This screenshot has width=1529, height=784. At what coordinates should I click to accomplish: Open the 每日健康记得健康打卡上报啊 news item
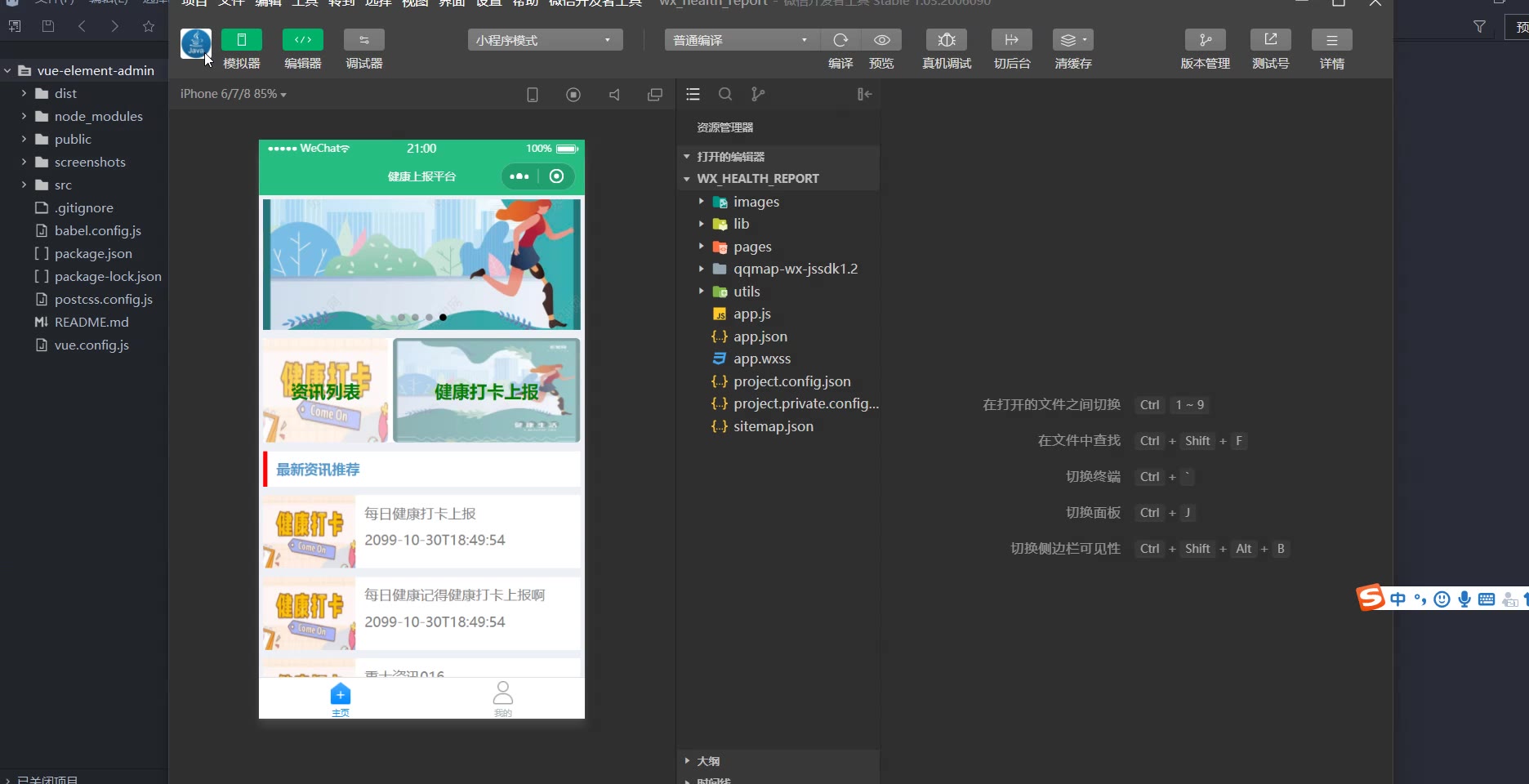[x=421, y=614]
